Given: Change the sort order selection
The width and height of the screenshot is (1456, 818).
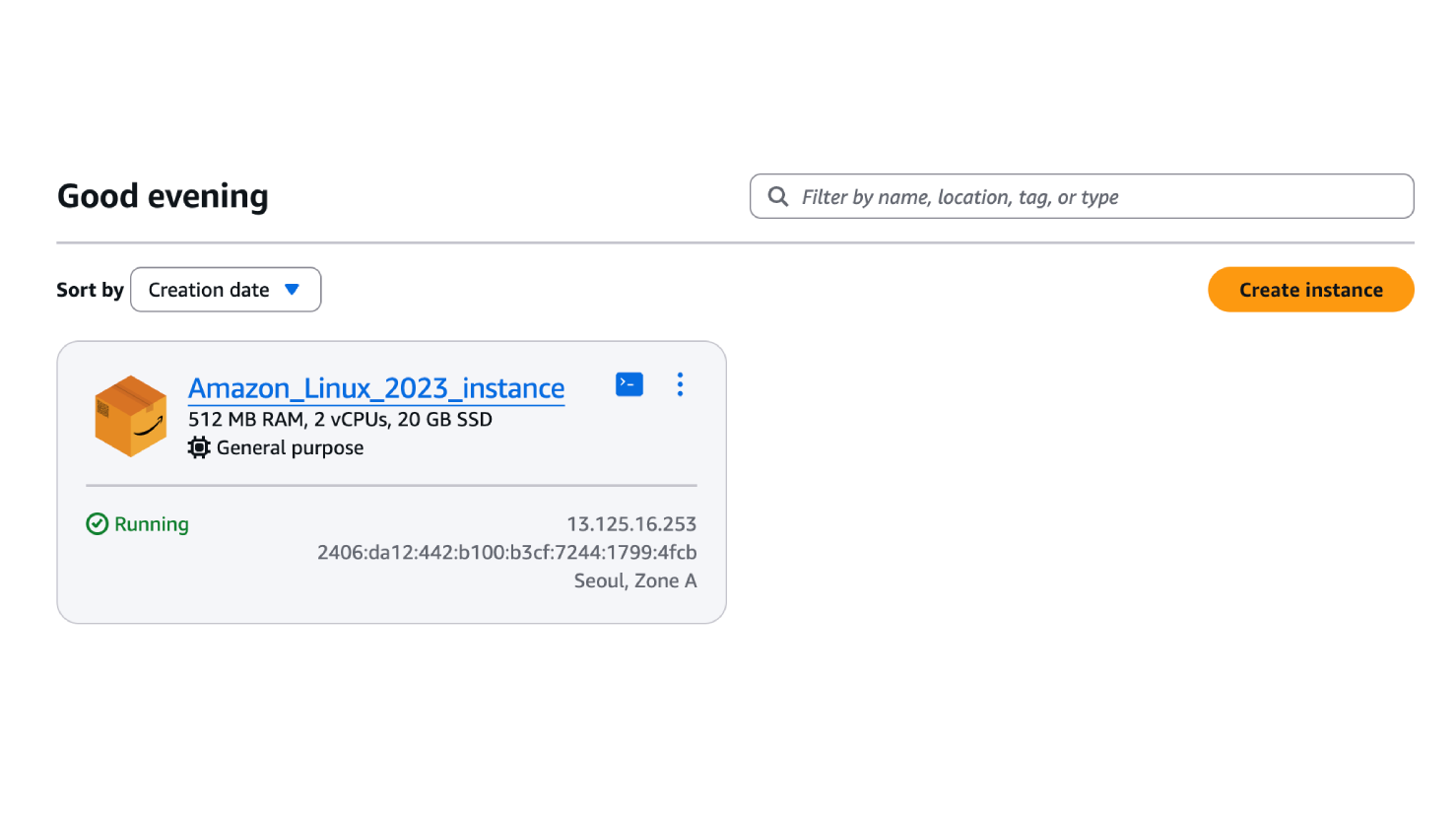Looking at the screenshot, I should click(x=225, y=289).
